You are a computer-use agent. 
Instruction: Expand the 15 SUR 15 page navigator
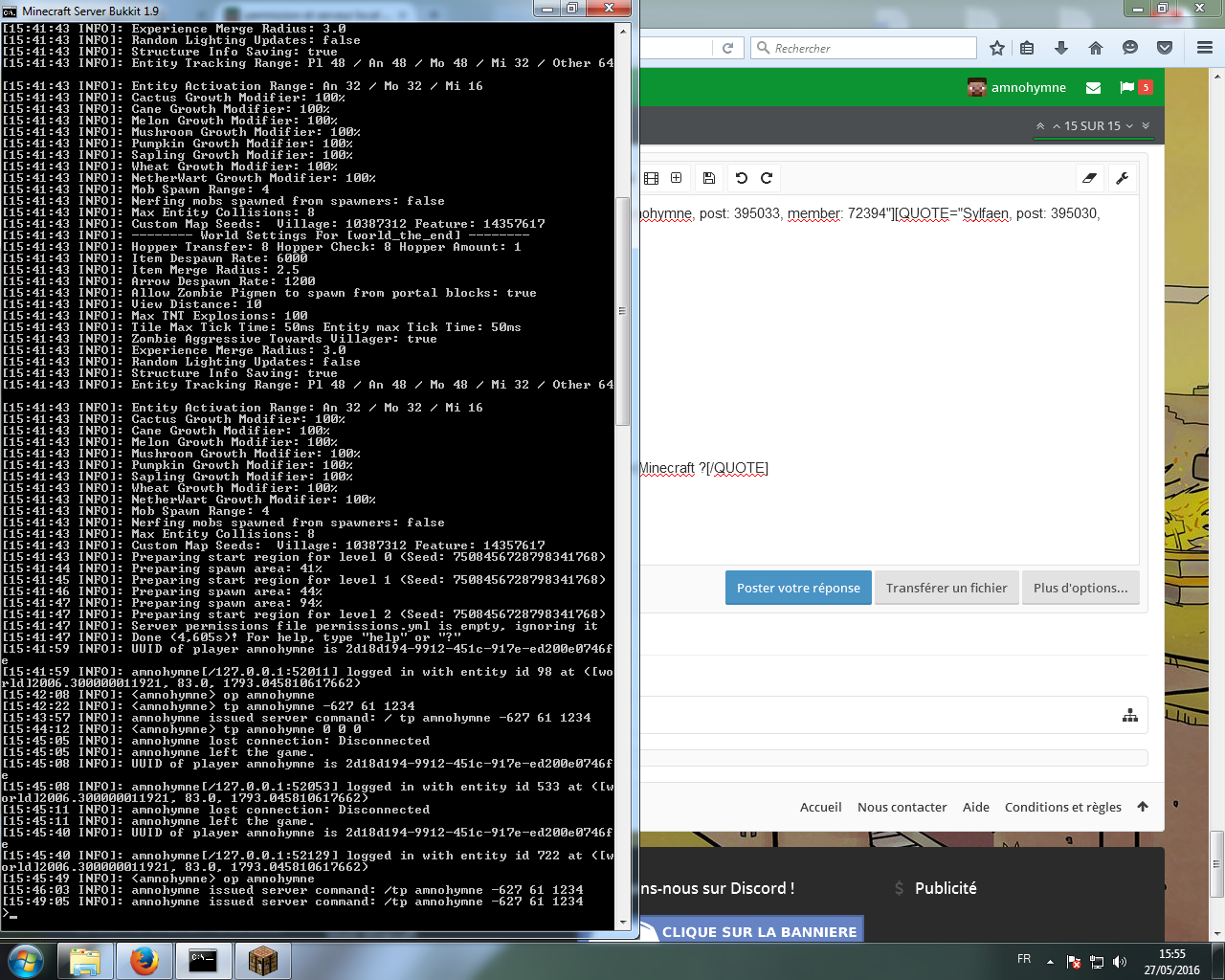tap(1092, 126)
